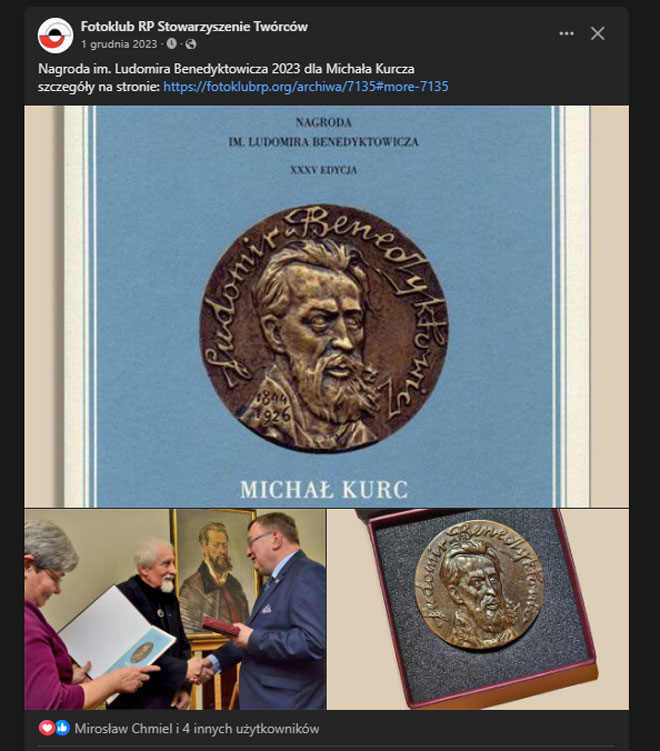
Task: Open the large blue diploma cover image
Action: (x=326, y=306)
